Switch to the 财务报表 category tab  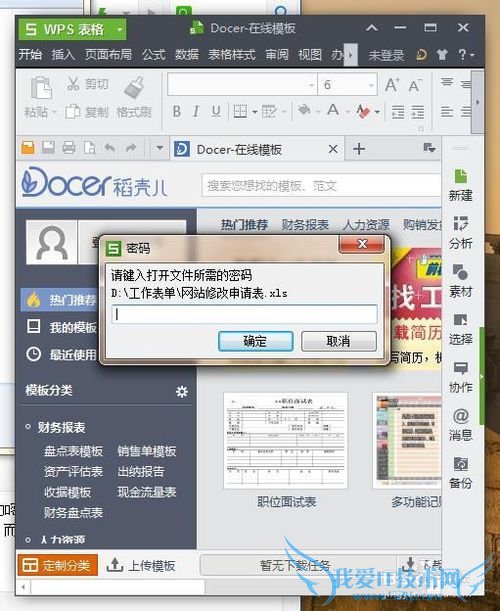305,225
